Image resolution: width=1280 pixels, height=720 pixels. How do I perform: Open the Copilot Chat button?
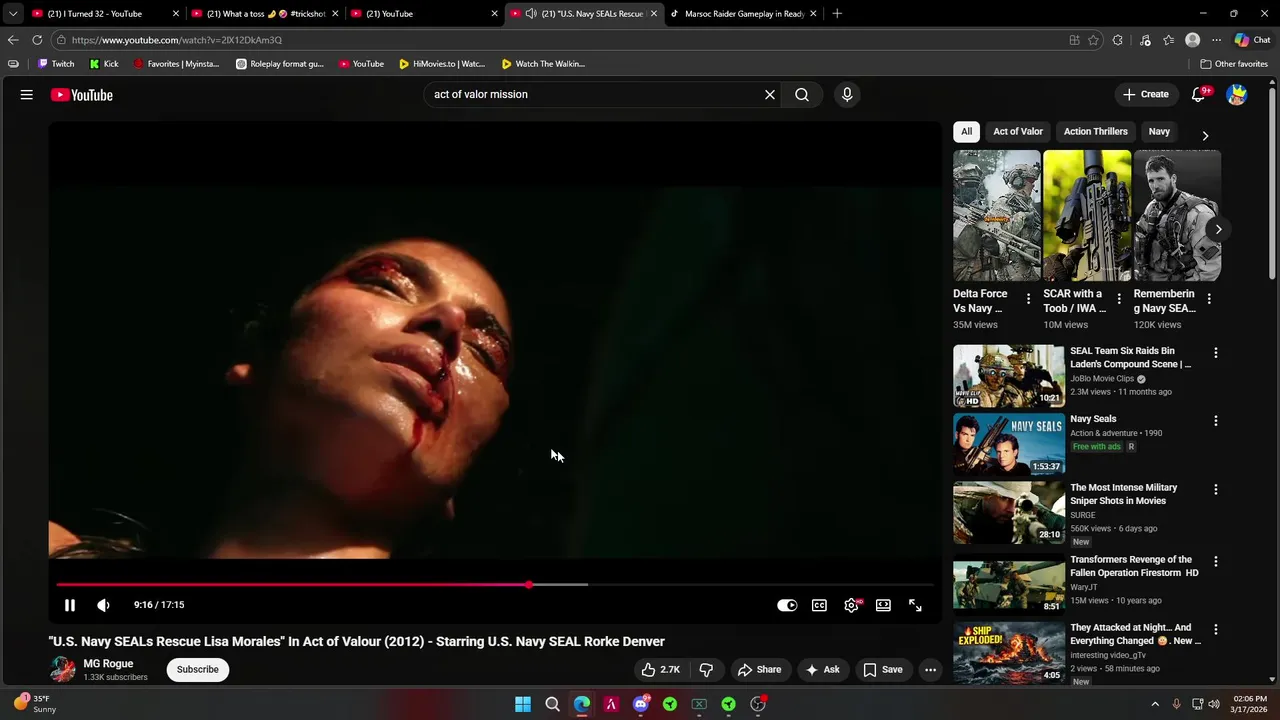[x=1252, y=40]
